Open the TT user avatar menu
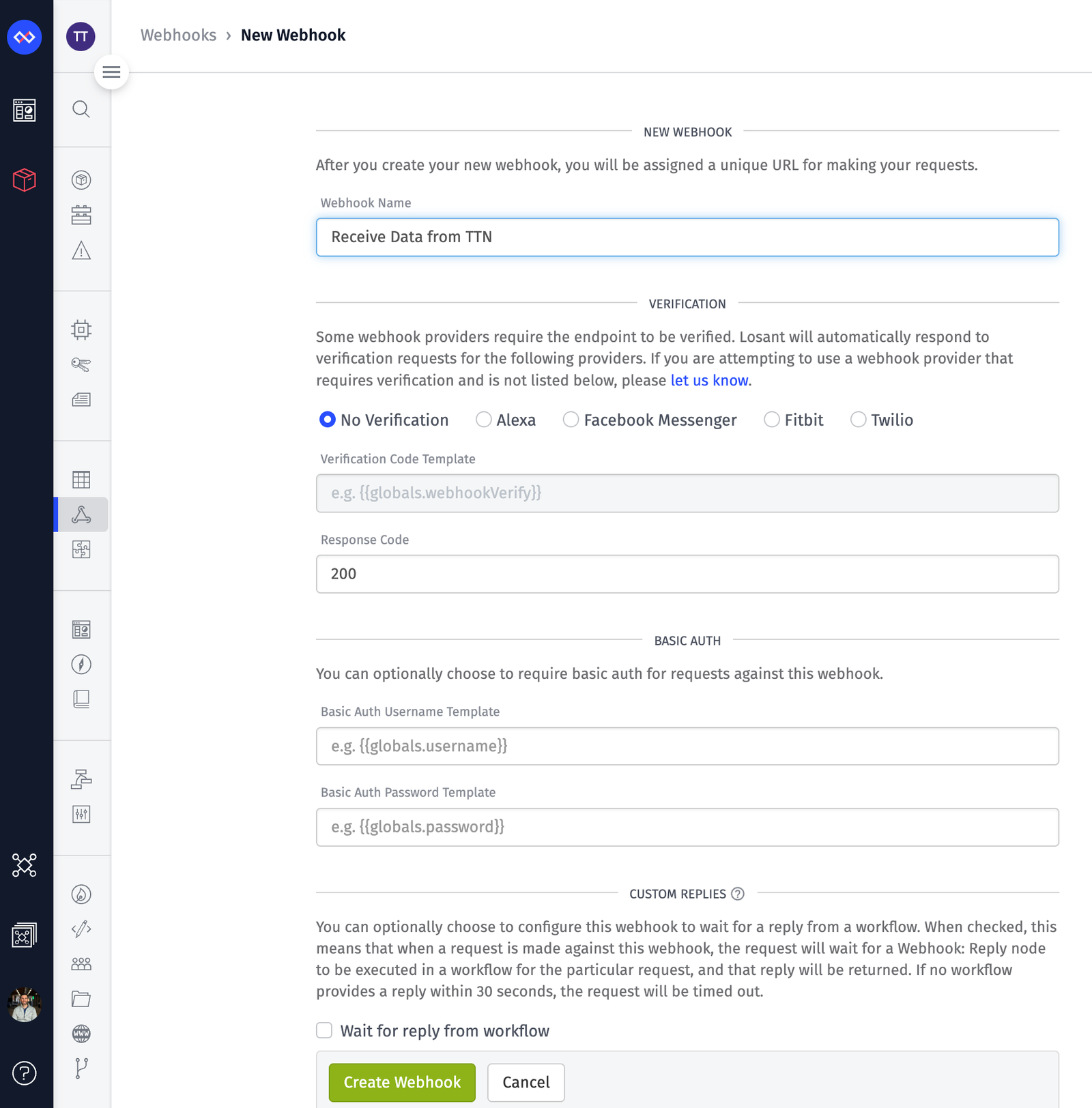This screenshot has width=1092, height=1108. 81,37
